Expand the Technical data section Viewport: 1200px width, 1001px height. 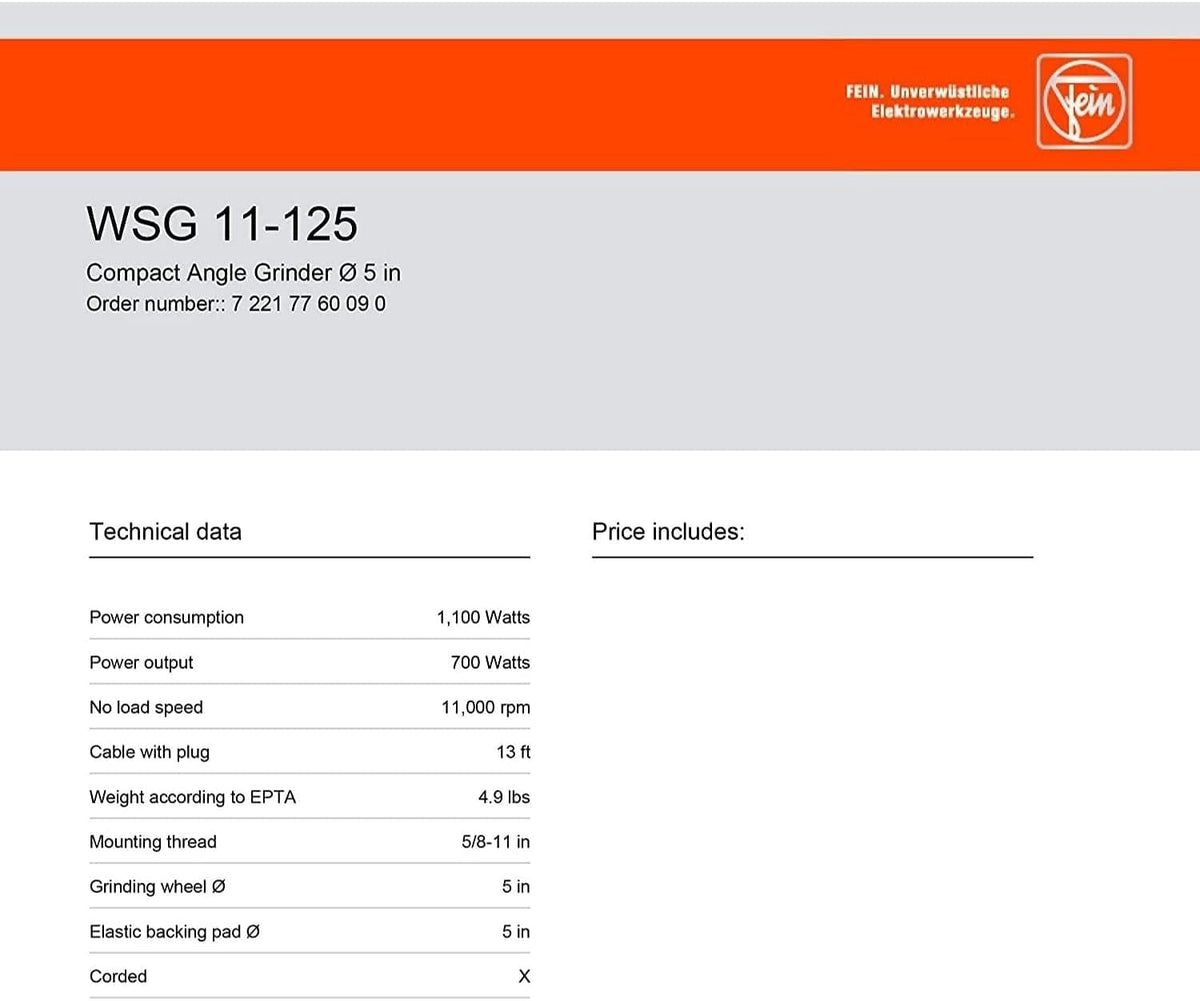[x=165, y=532]
